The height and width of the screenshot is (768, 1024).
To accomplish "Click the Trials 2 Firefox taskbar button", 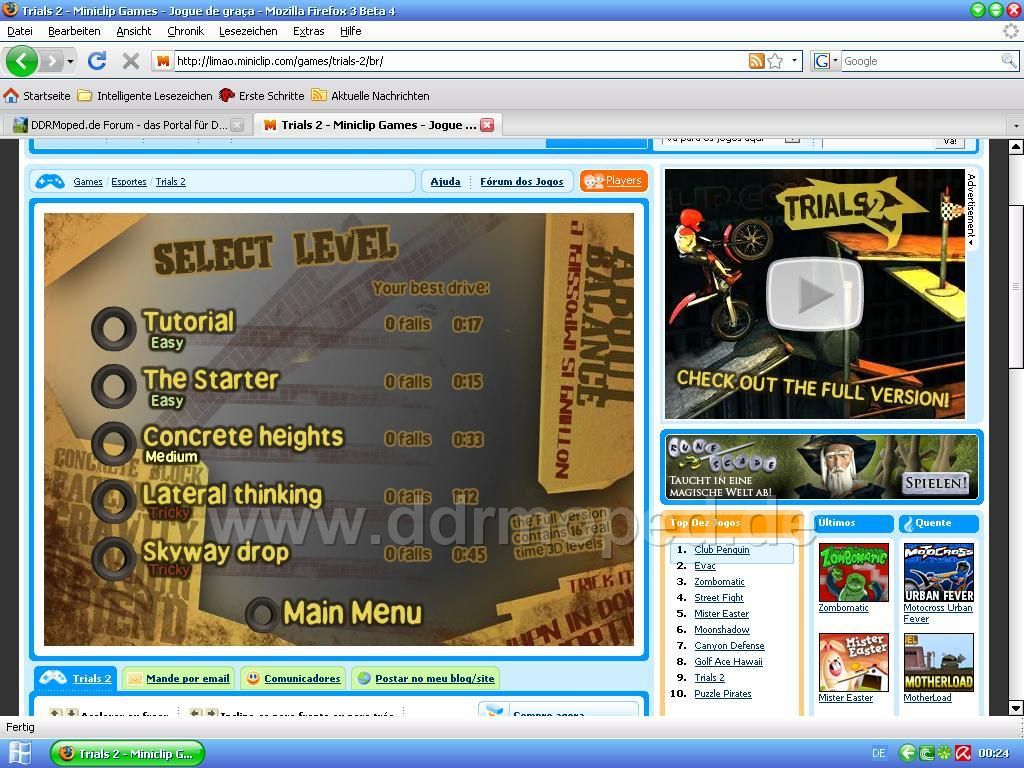I will pos(127,754).
